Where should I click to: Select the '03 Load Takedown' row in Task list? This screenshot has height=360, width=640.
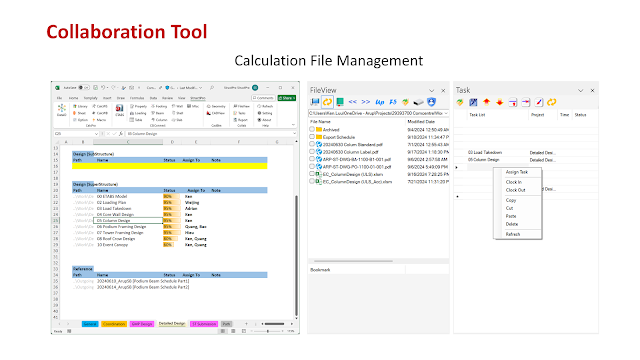[526, 152]
